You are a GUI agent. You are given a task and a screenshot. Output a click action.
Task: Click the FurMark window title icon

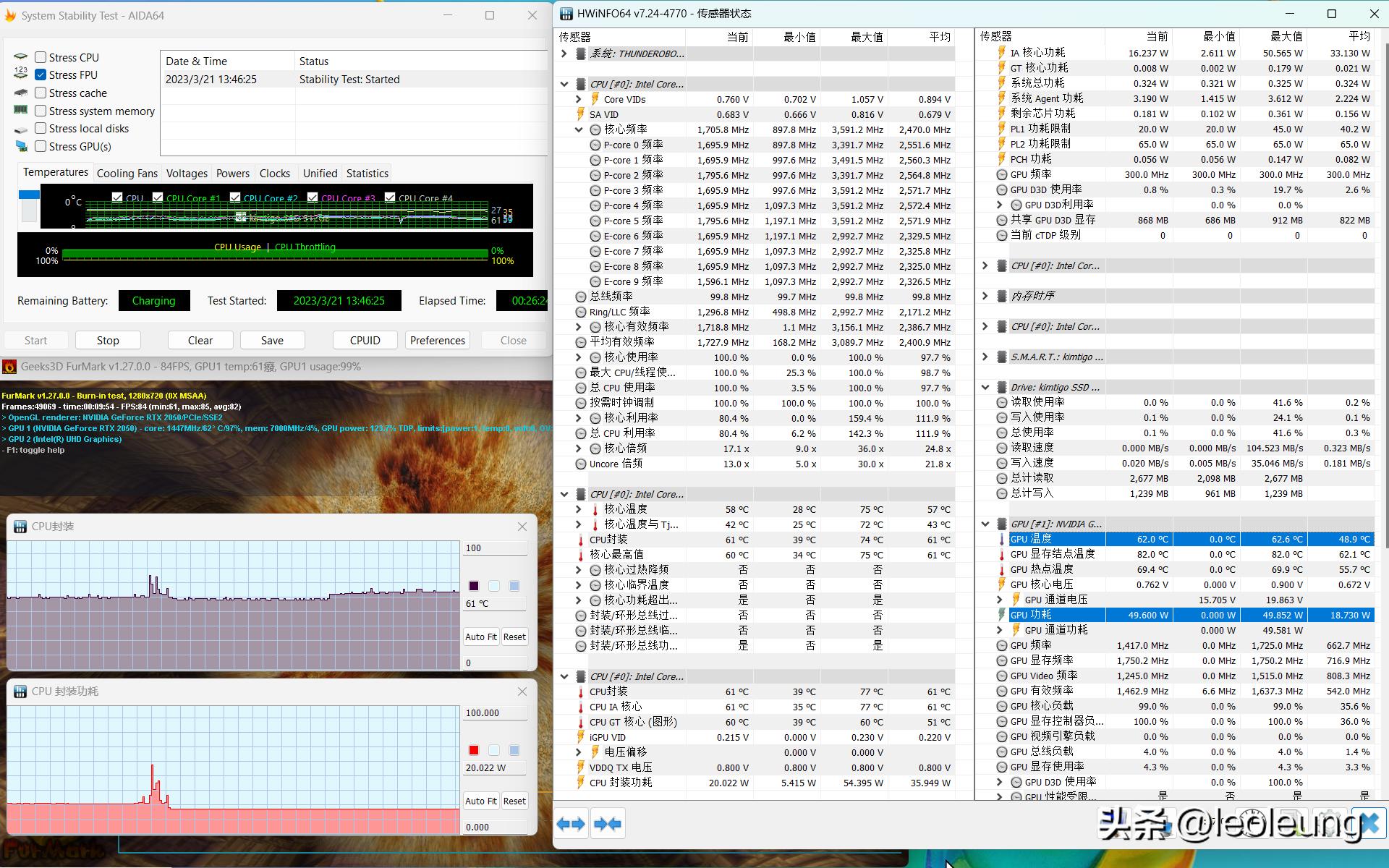[x=9, y=367]
